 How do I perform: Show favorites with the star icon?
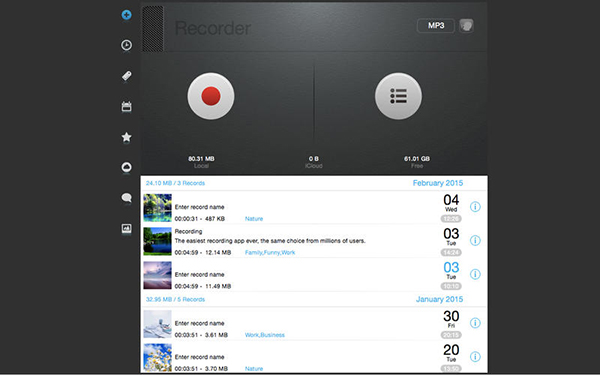click(126, 137)
